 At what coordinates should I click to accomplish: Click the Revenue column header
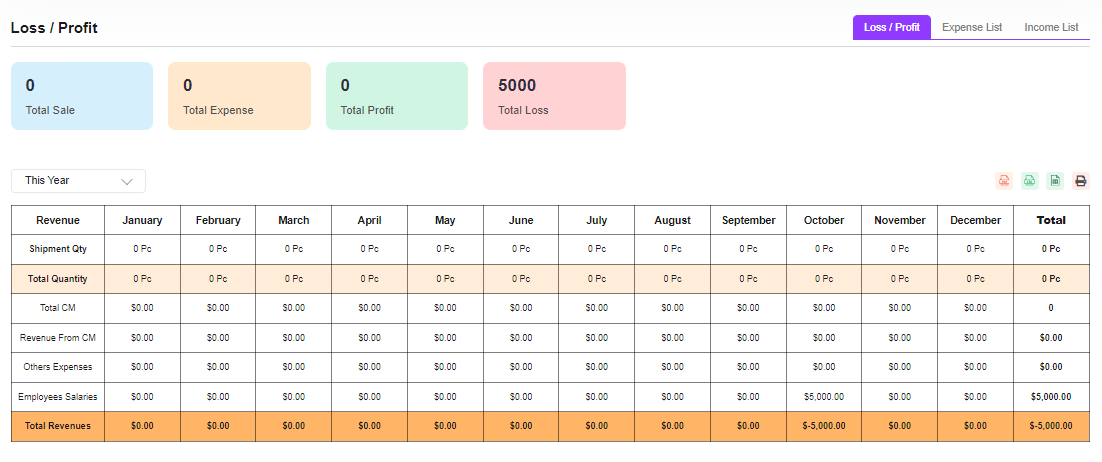(58, 220)
